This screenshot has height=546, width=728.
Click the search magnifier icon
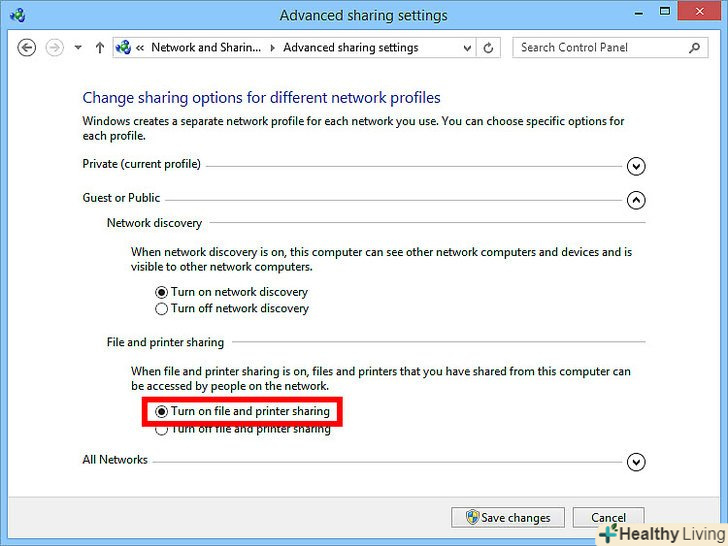click(x=695, y=47)
